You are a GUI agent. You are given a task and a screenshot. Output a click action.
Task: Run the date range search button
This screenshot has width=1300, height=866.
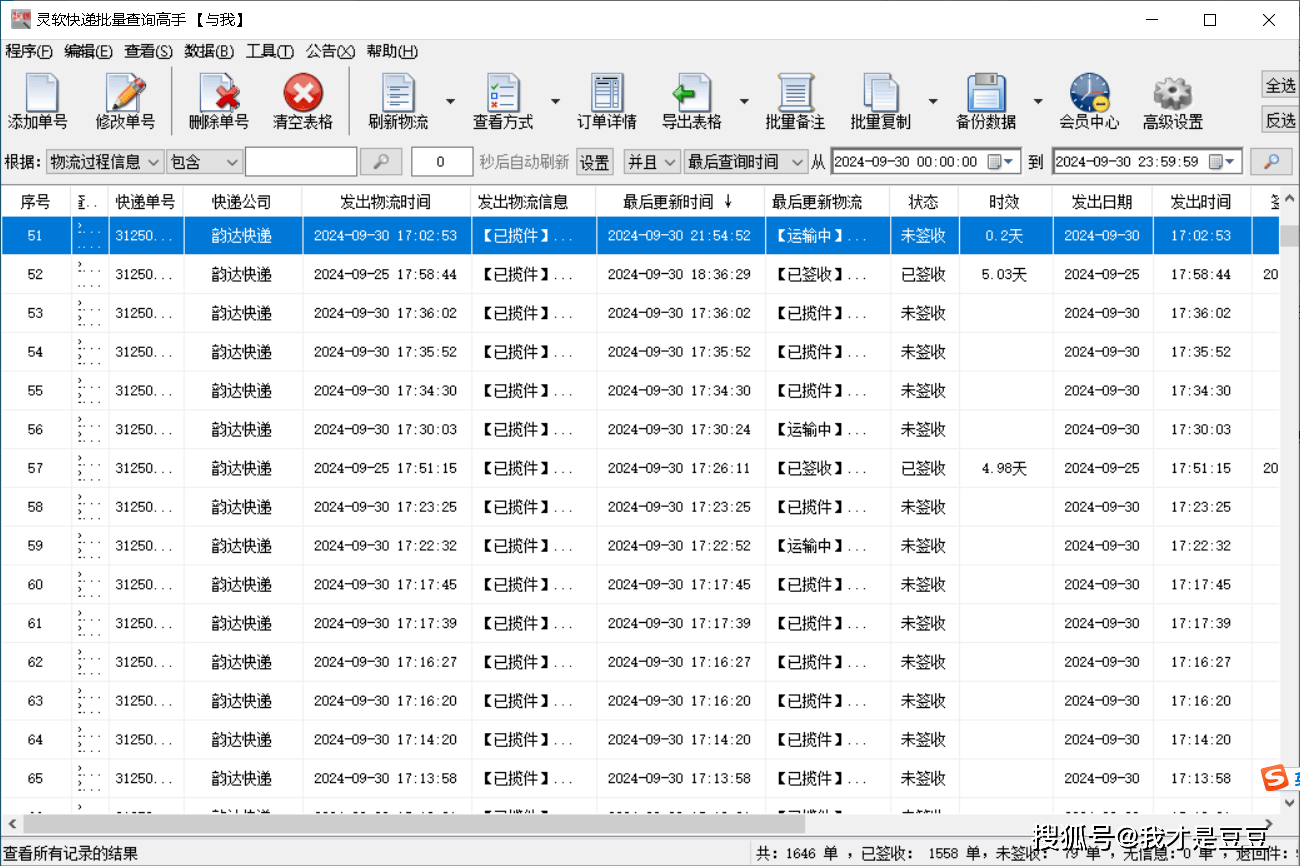tap(1271, 161)
